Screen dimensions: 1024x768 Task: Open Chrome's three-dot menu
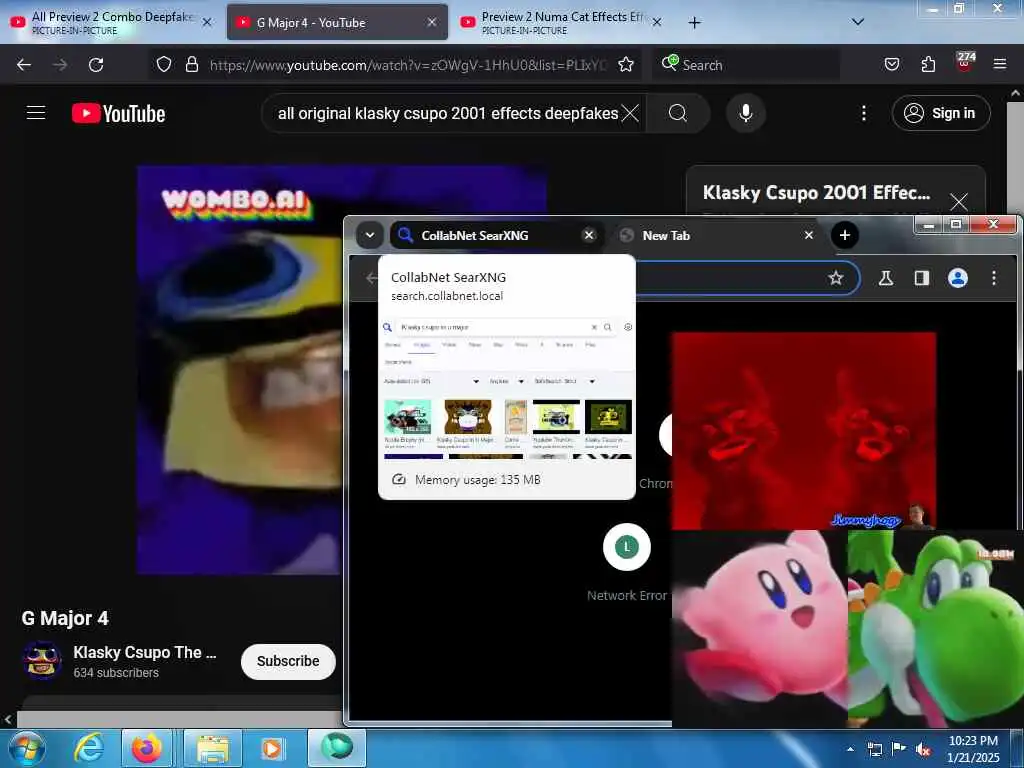pos(993,278)
